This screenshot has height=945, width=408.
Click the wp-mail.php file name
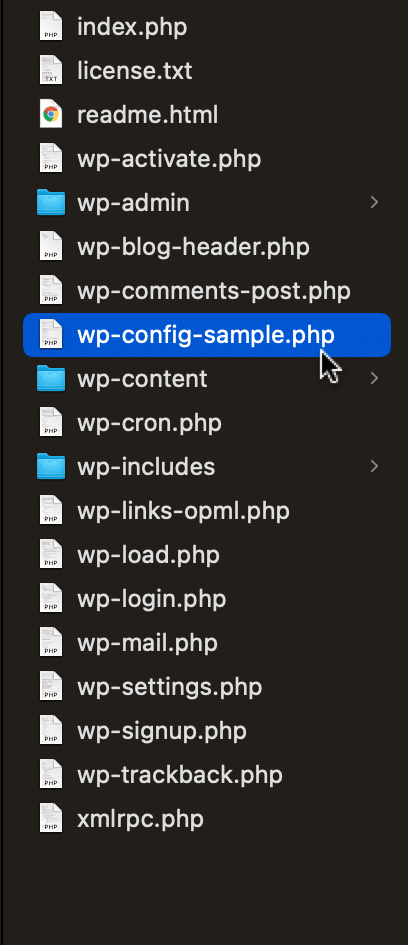click(147, 642)
